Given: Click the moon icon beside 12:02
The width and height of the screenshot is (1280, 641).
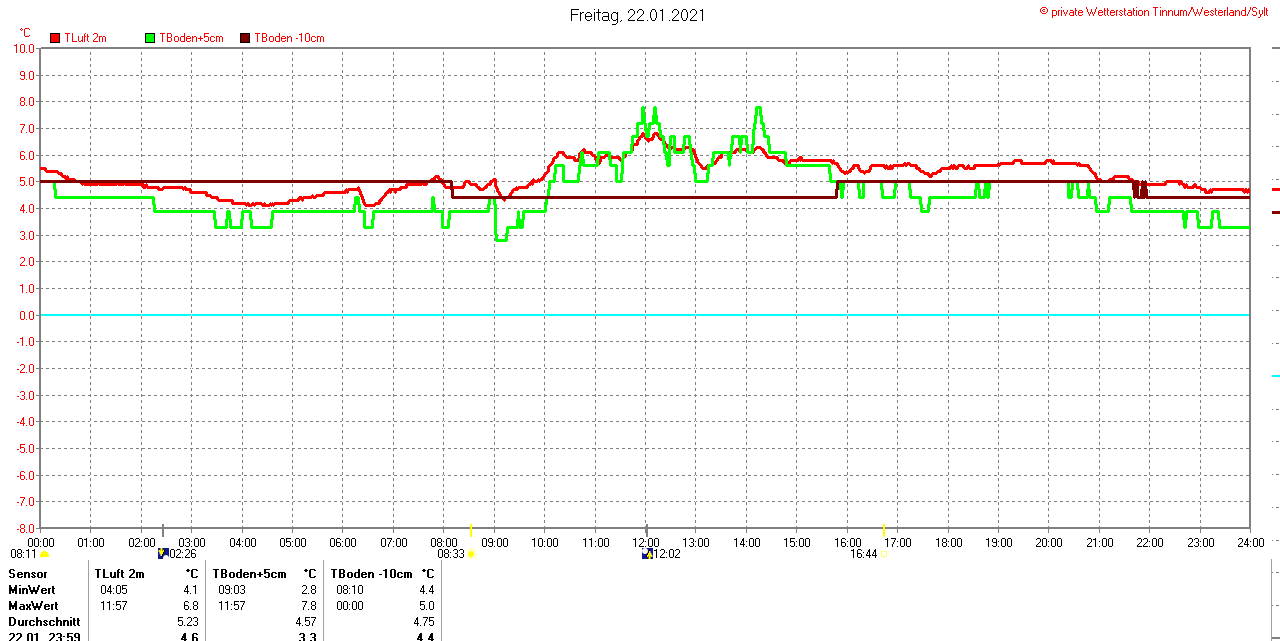Looking at the screenshot, I should click(x=647, y=553).
